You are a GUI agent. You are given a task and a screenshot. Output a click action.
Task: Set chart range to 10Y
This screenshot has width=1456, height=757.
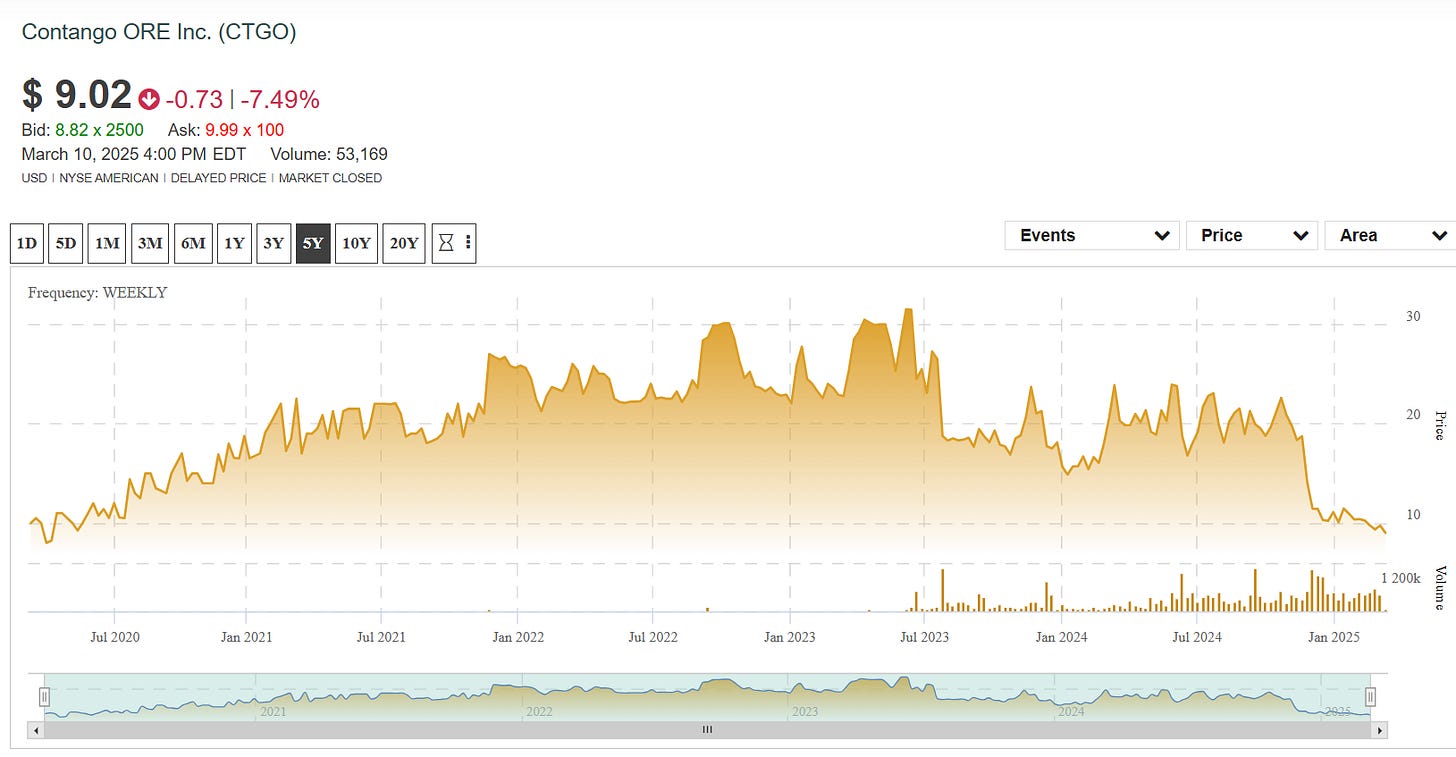(356, 243)
